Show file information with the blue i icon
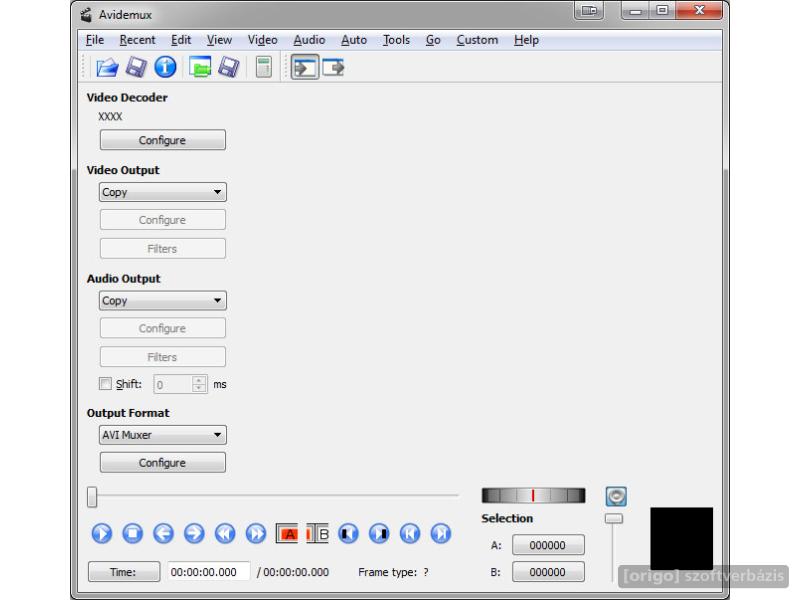This screenshot has width=800, height=600. (165, 67)
